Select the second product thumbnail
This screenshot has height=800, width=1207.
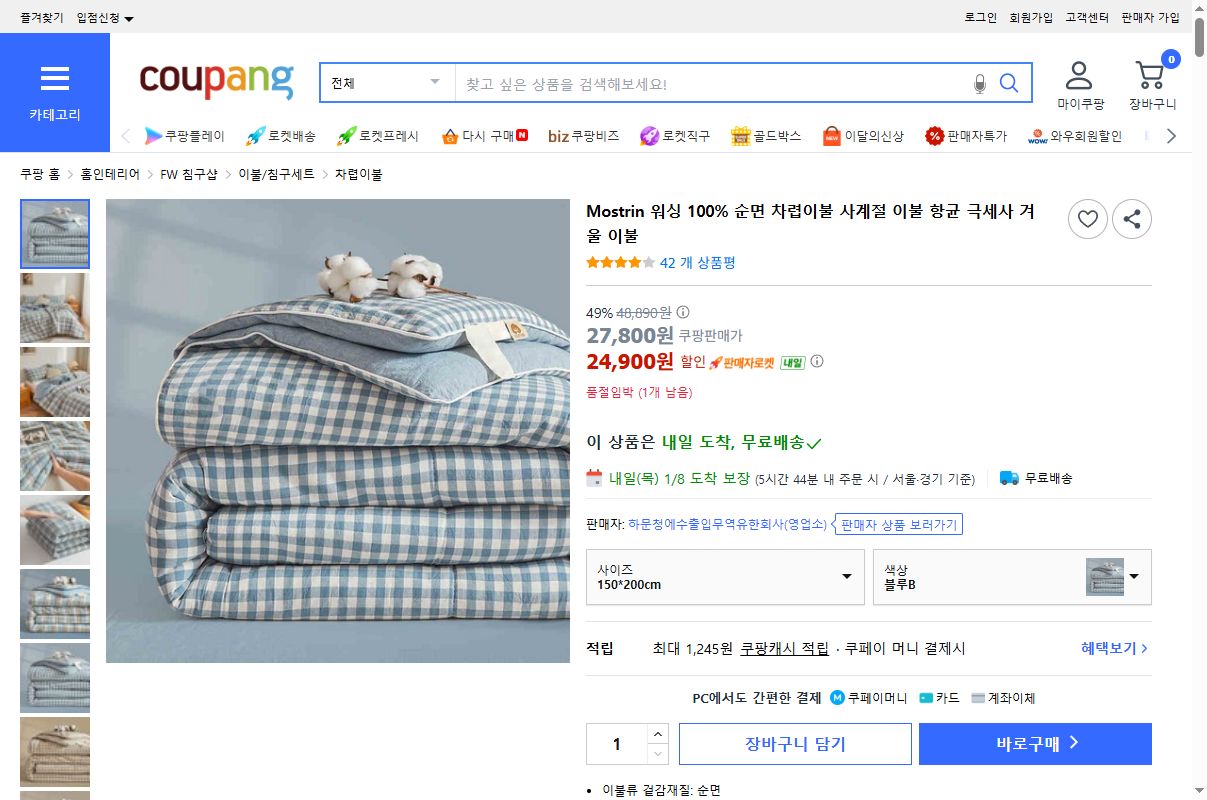point(55,307)
